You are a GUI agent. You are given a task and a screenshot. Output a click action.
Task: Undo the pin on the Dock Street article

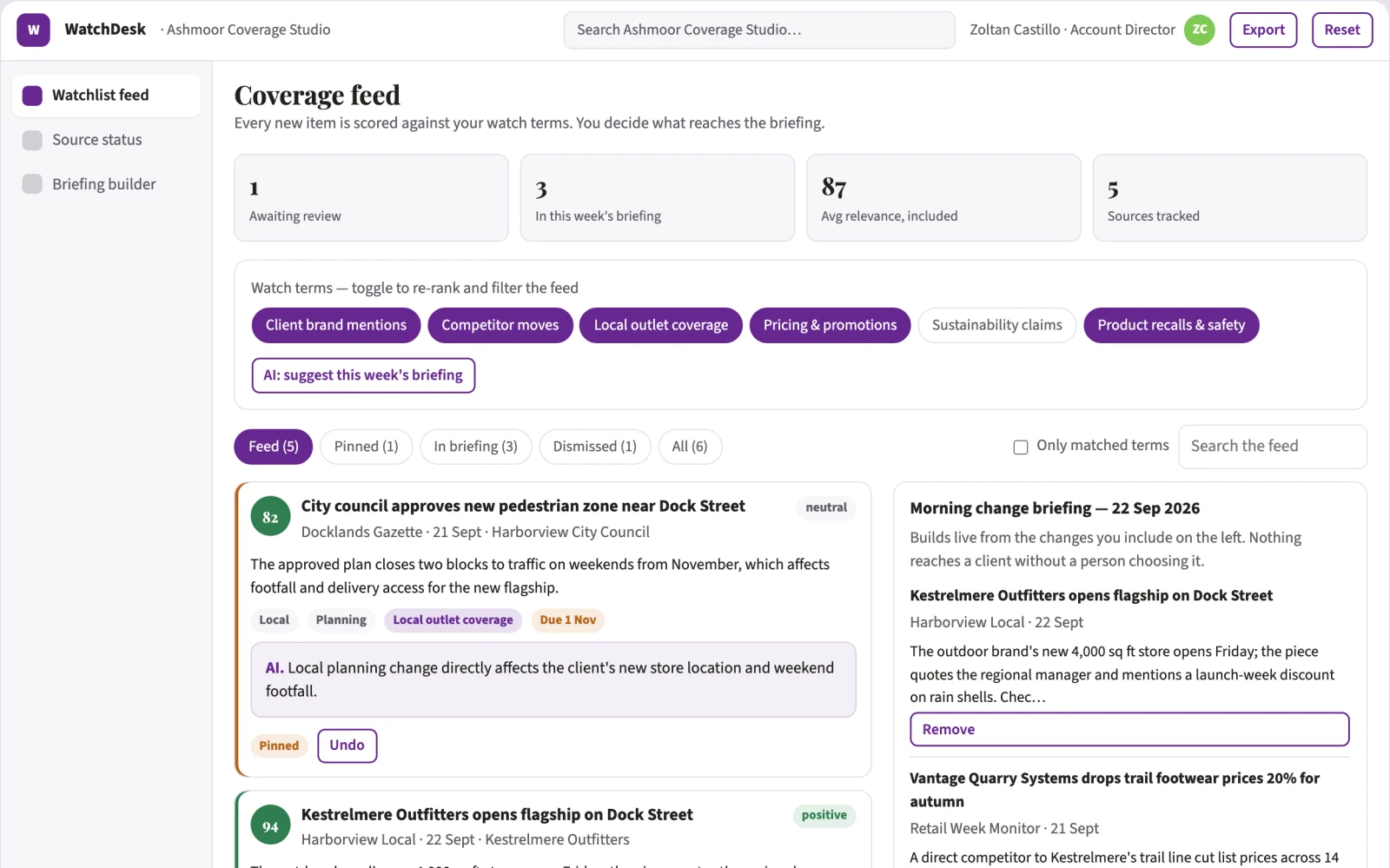coord(347,745)
